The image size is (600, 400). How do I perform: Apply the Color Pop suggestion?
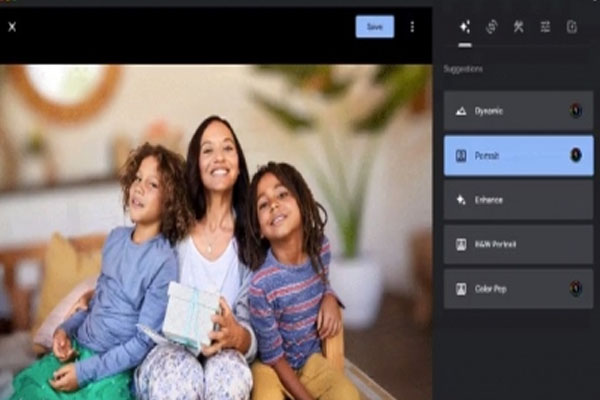518,289
